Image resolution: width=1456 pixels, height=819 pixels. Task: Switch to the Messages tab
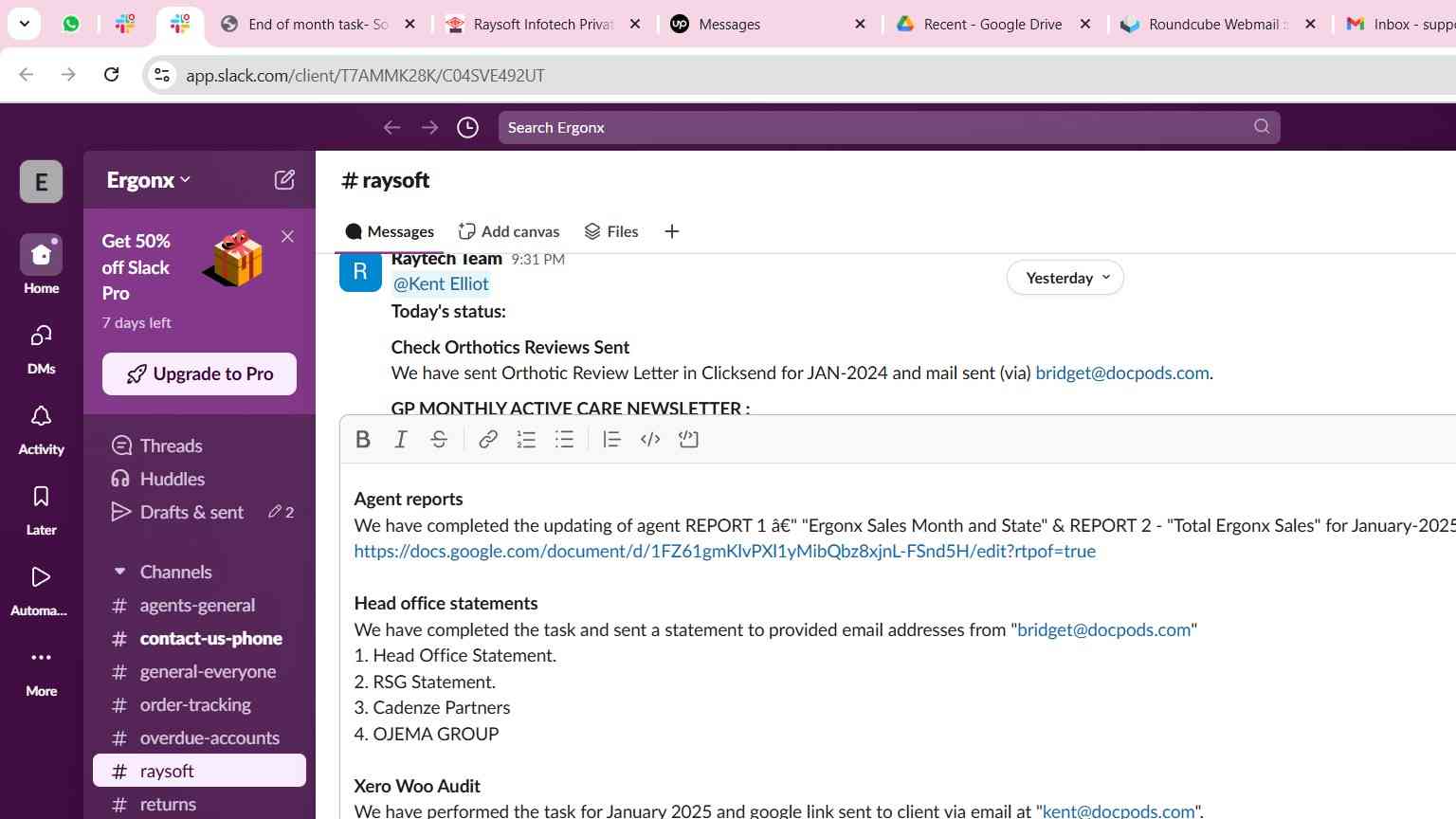tap(390, 231)
